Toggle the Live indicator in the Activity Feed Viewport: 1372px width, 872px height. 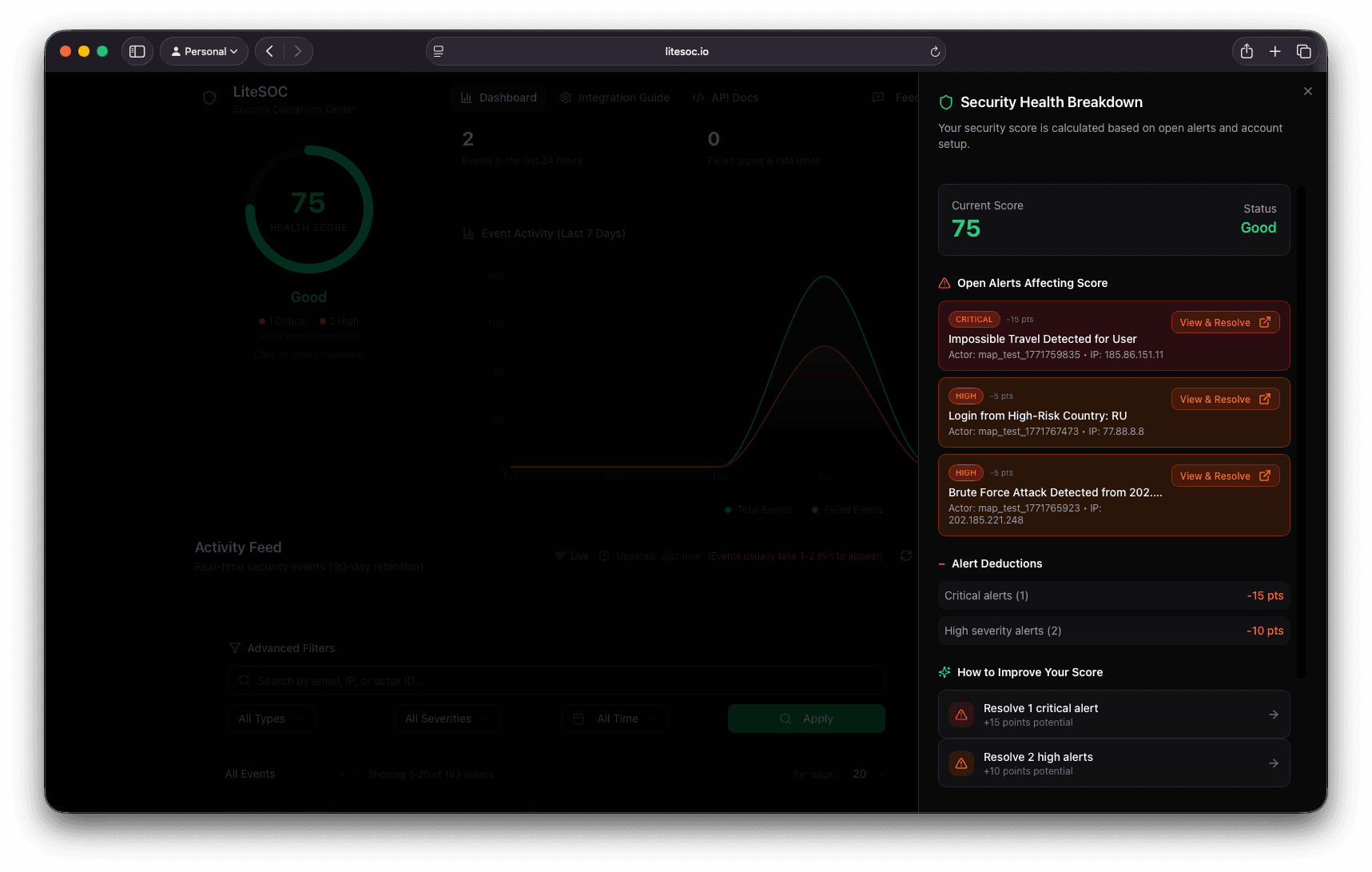click(x=571, y=555)
